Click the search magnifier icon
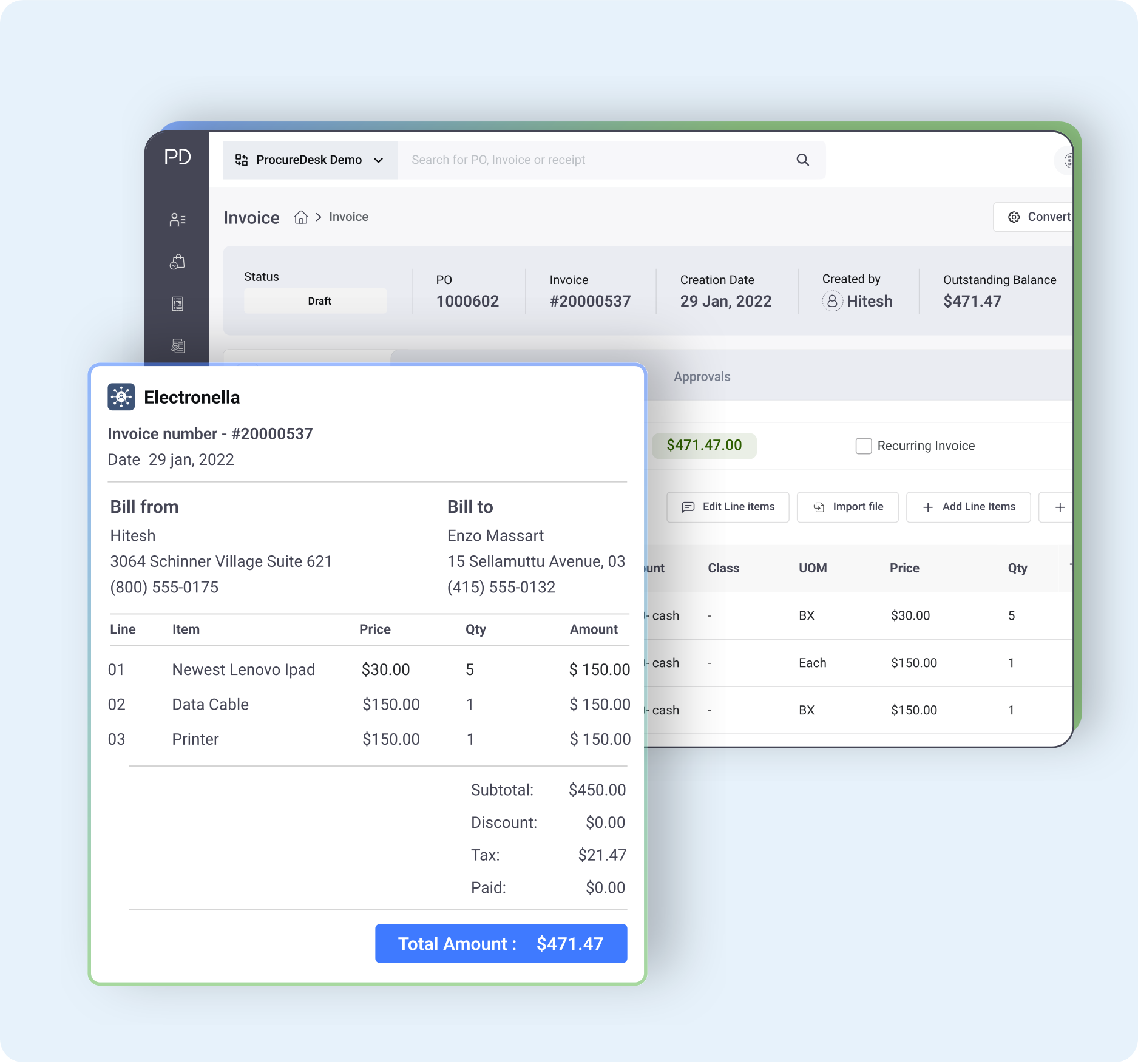The height and width of the screenshot is (1064, 1138). pyautogui.click(x=802, y=160)
